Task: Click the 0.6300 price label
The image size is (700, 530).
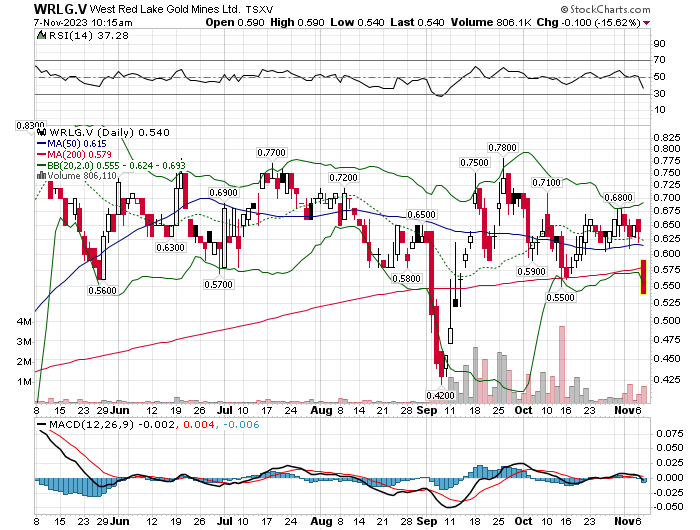Action: tap(171, 247)
